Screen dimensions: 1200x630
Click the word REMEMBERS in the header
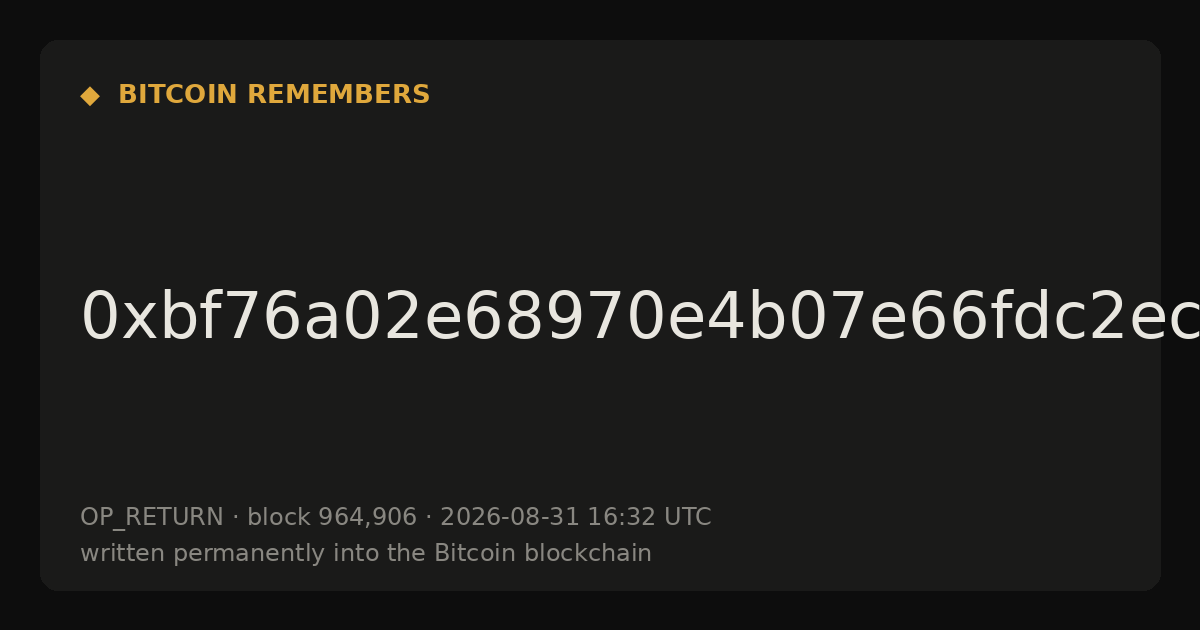point(338,95)
